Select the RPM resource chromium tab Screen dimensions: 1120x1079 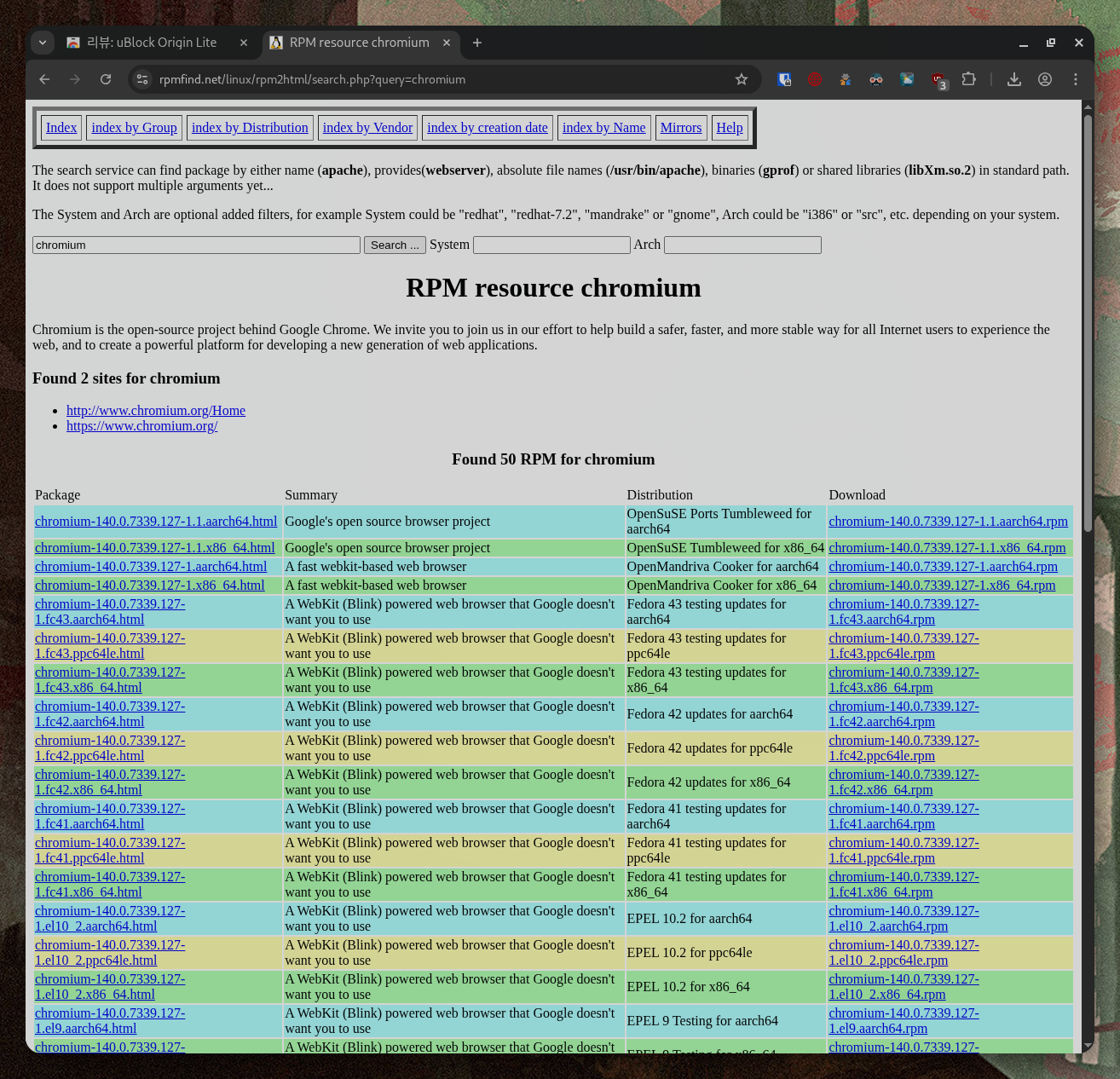[x=361, y=43]
